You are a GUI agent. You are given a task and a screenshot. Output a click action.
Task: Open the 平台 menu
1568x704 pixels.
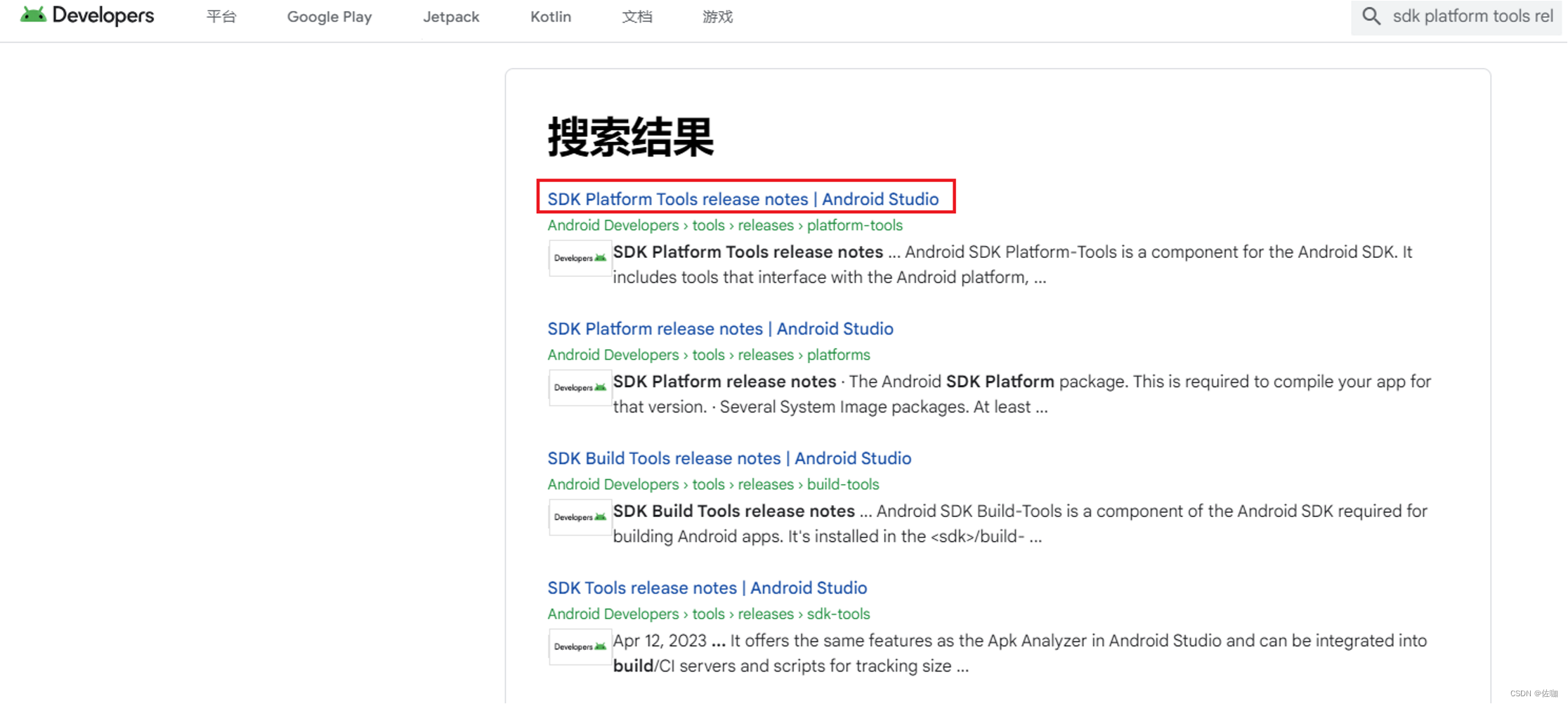coord(221,17)
